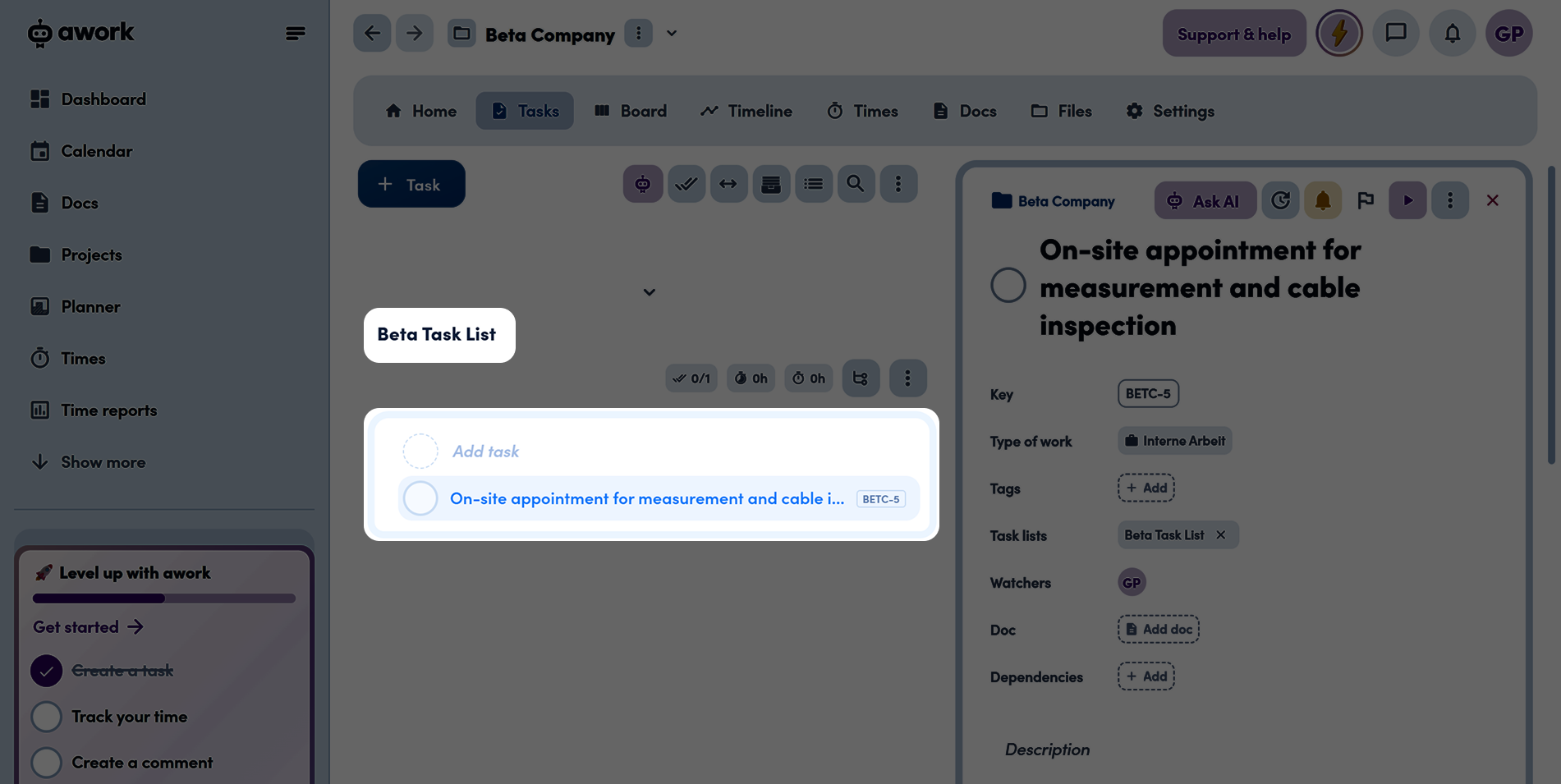1561x784 pixels.
Task: Open the chat messages icon in header
Action: coord(1395,34)
